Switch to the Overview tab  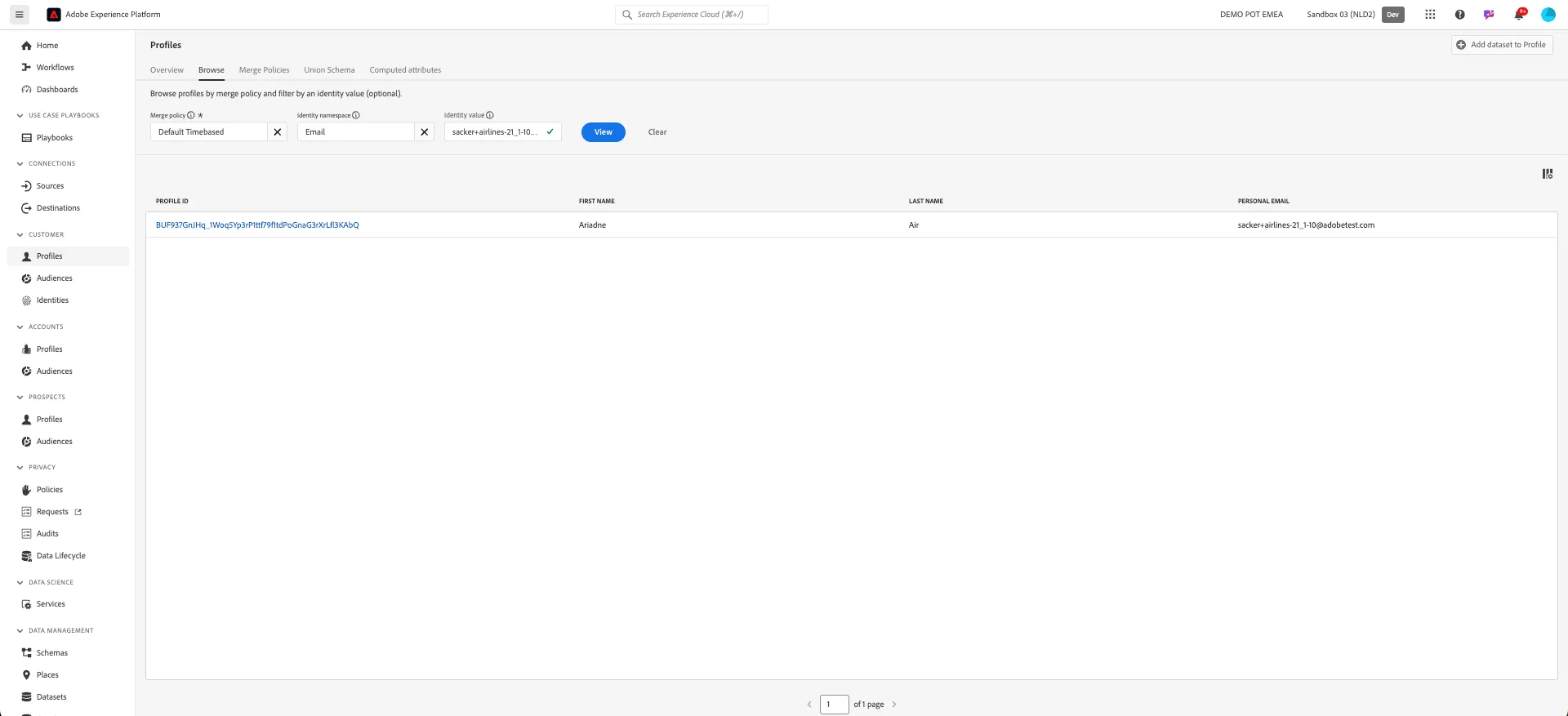point(167,70)
